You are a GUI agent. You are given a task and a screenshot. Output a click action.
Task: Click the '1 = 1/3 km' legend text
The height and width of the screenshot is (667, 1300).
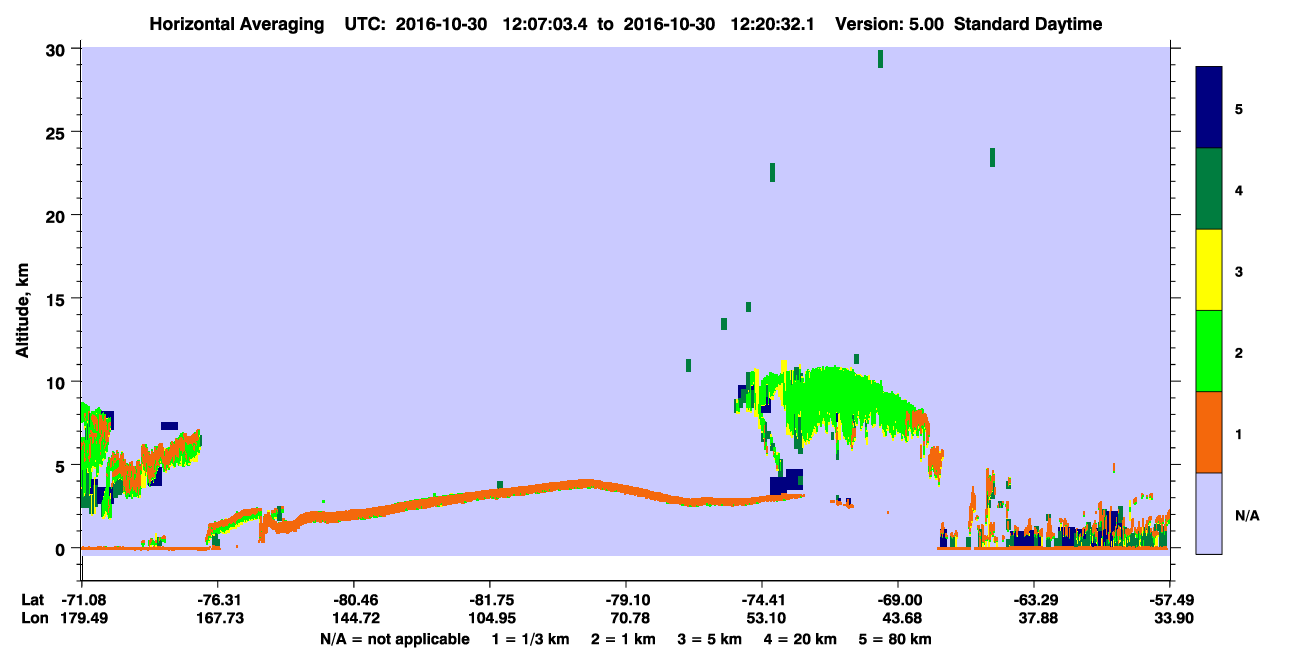click(531, 639)
